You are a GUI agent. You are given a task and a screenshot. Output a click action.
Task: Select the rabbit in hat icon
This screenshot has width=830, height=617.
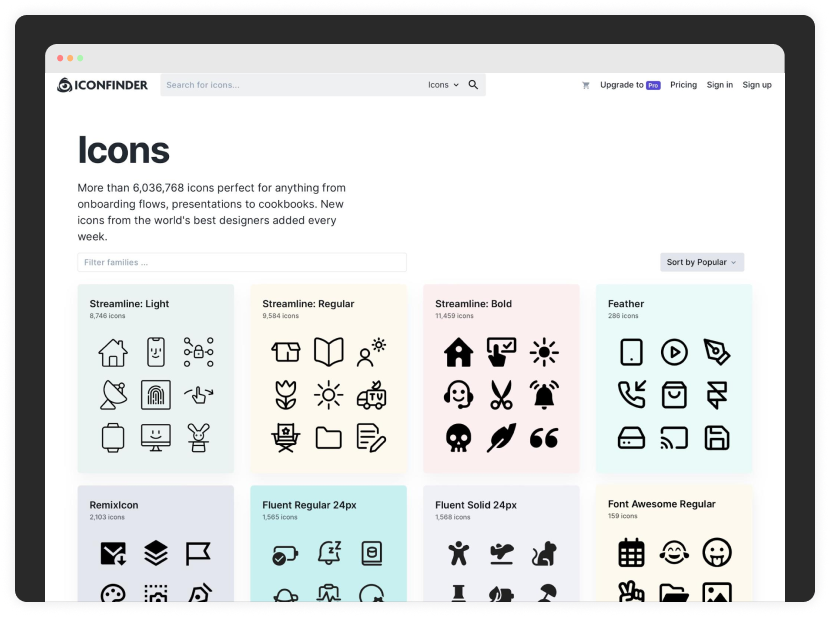click(199, 438)
